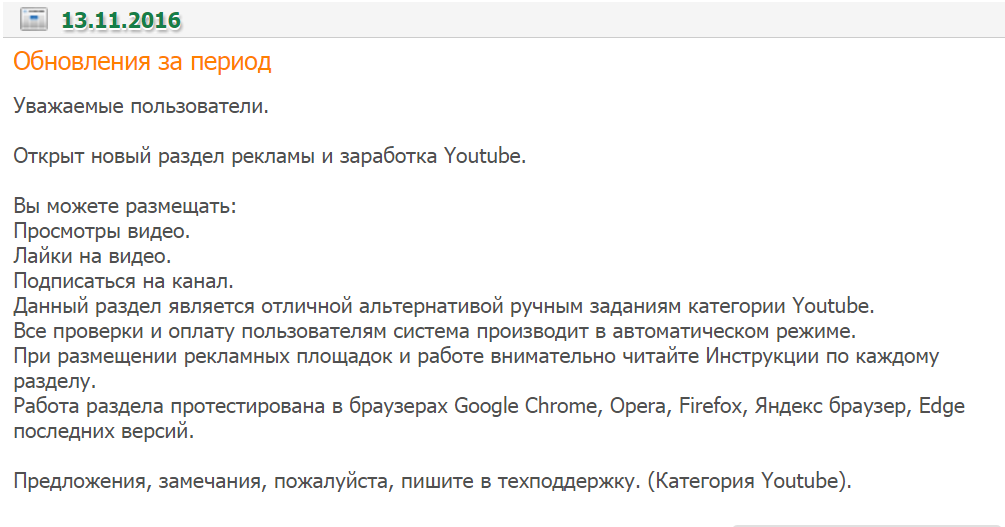Click '(Категория Youtube)' at the end
This screenshot has height=527, width=1005.
pos(748,482)
